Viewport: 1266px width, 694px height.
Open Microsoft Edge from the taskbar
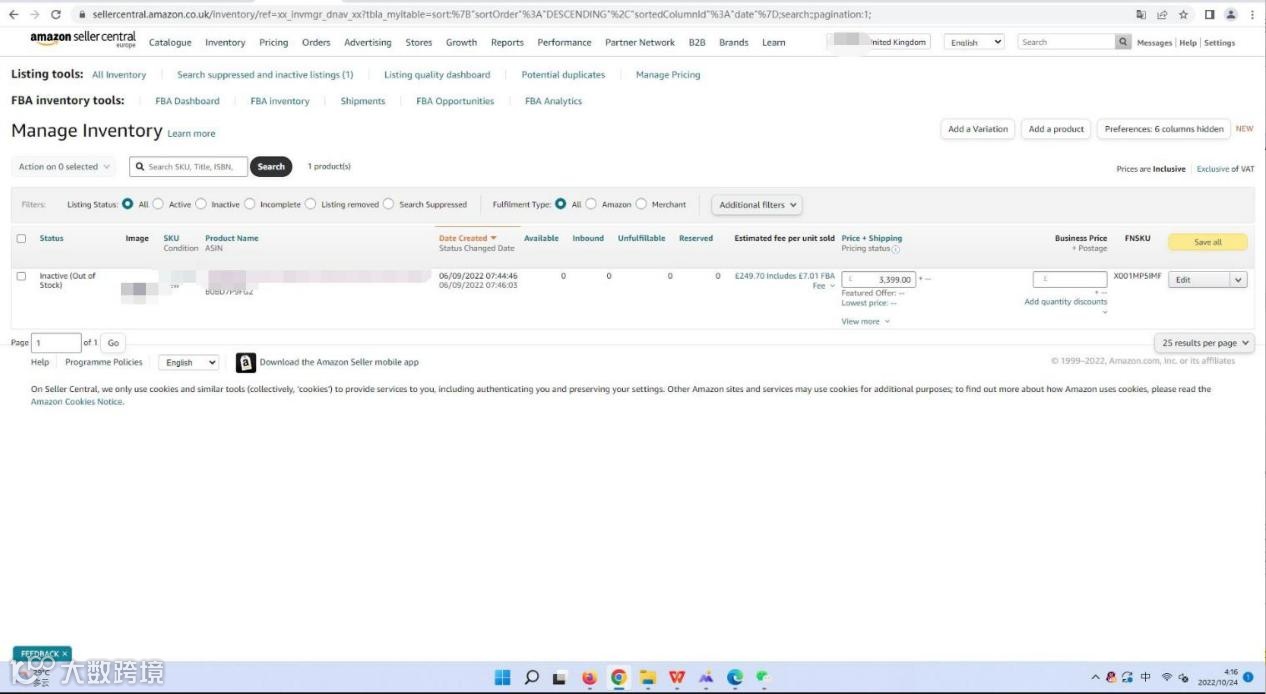735,677
